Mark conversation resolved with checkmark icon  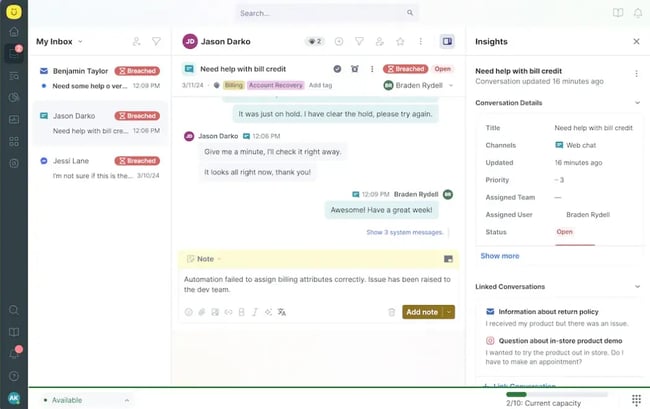[x=337, y=69]
